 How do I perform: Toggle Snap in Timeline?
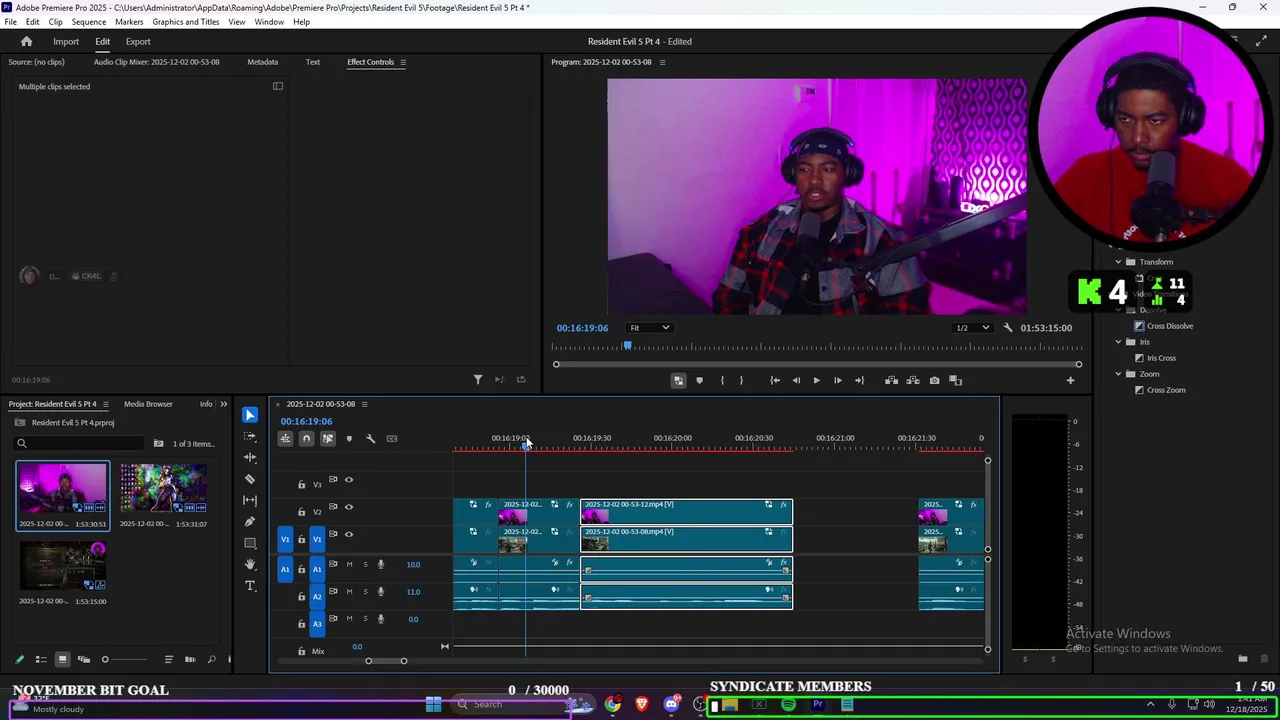(x=306, y=438)
